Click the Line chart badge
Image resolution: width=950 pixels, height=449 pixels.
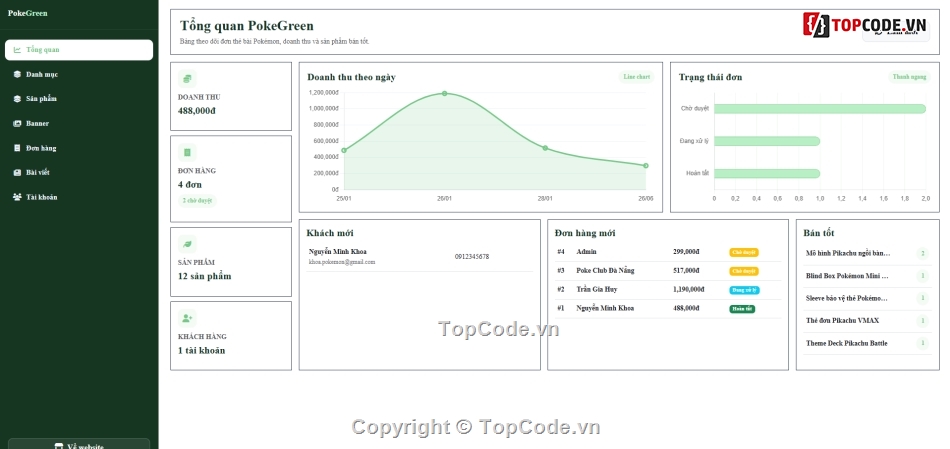[637, 77]
